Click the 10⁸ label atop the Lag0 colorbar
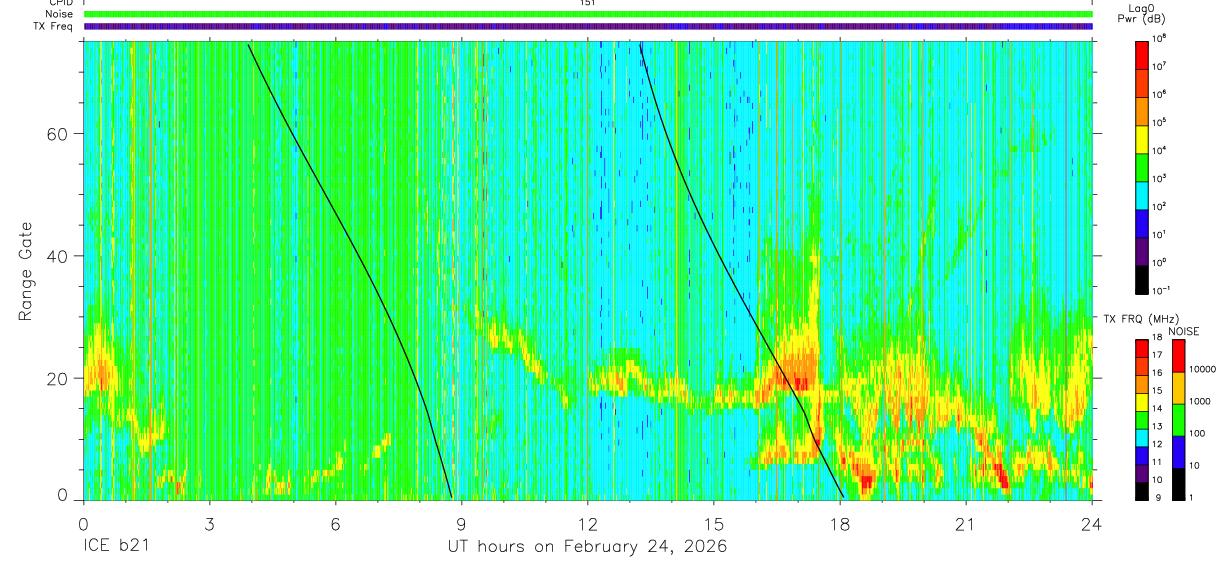1228x567 pixels. [1160, 37]
